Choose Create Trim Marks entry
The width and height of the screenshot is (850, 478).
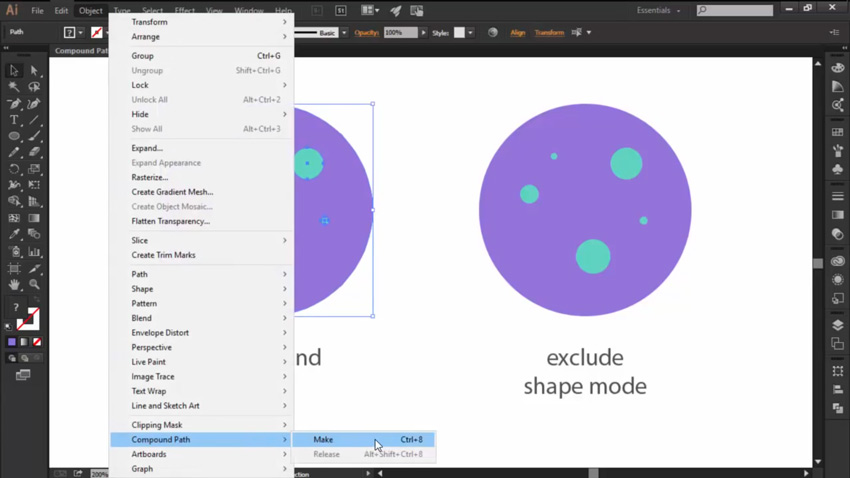[x=202, y=255]
